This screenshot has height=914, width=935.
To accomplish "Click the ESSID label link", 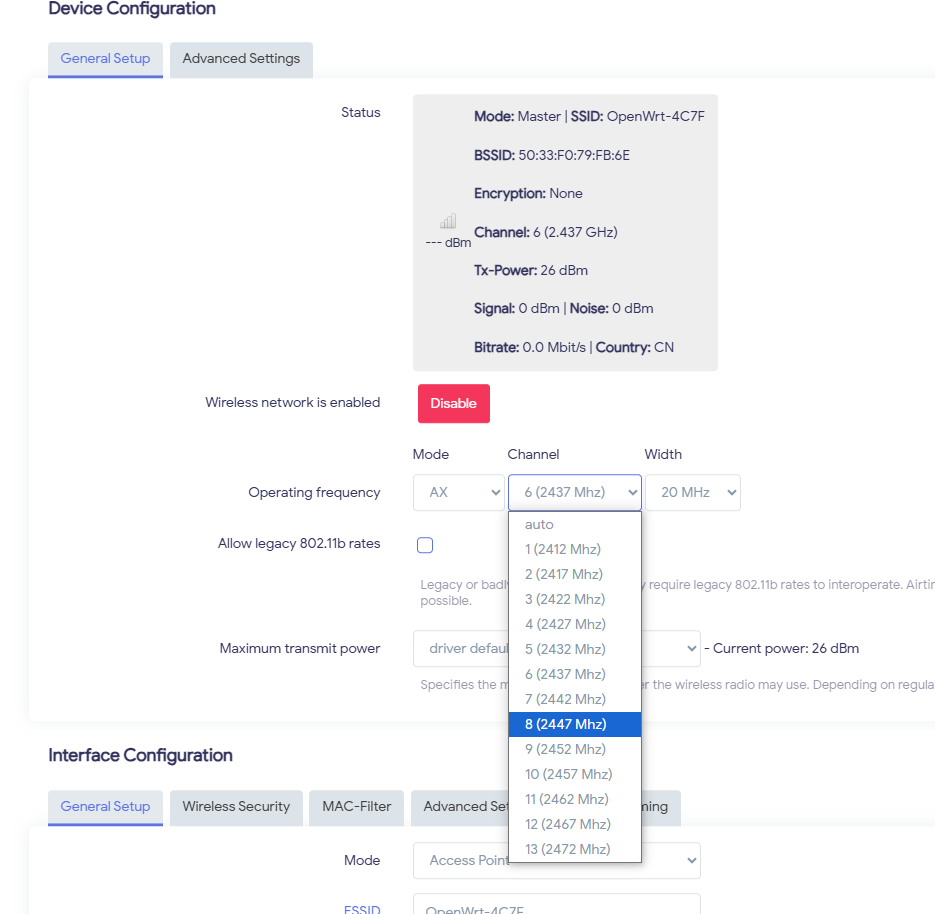I will [362, 909].
